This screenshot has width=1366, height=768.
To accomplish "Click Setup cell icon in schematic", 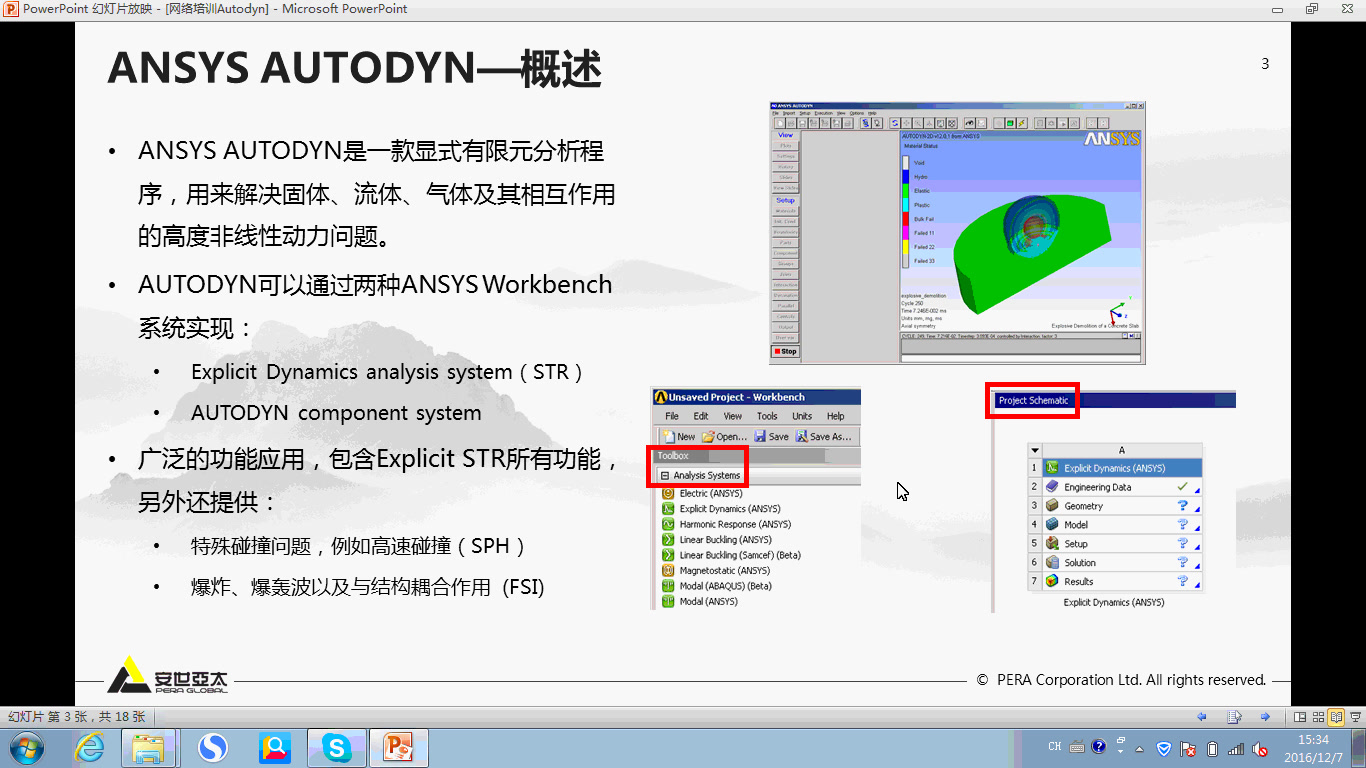I will (x=1052, y=544).
